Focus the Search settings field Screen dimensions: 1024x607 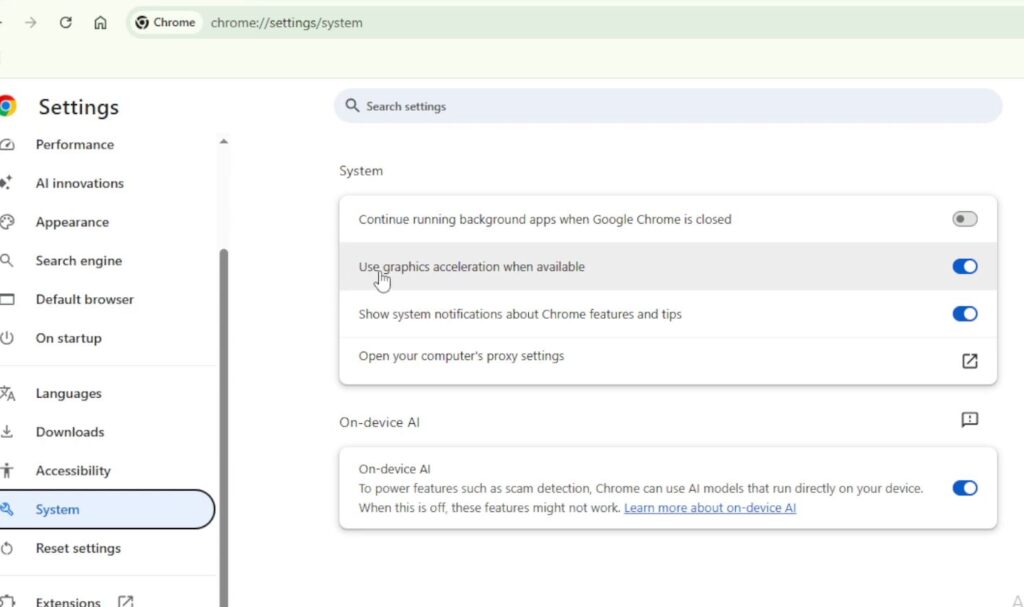coord(667,106)
